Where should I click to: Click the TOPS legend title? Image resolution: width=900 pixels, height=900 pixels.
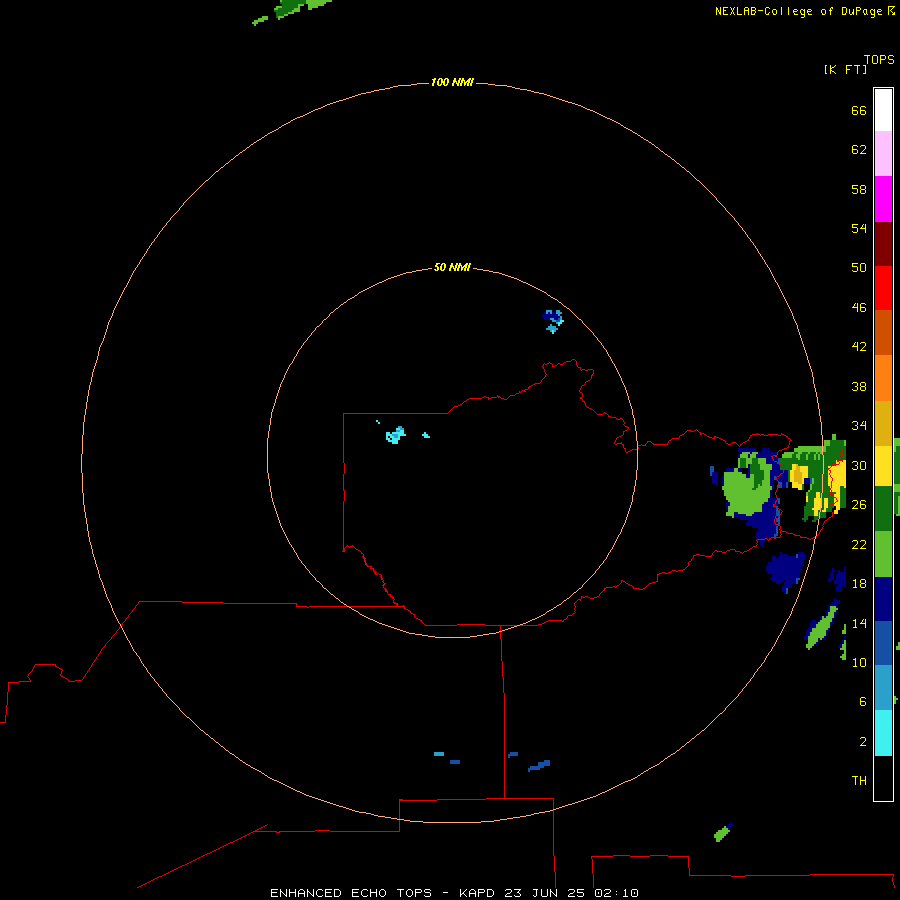tap(879, 59)
